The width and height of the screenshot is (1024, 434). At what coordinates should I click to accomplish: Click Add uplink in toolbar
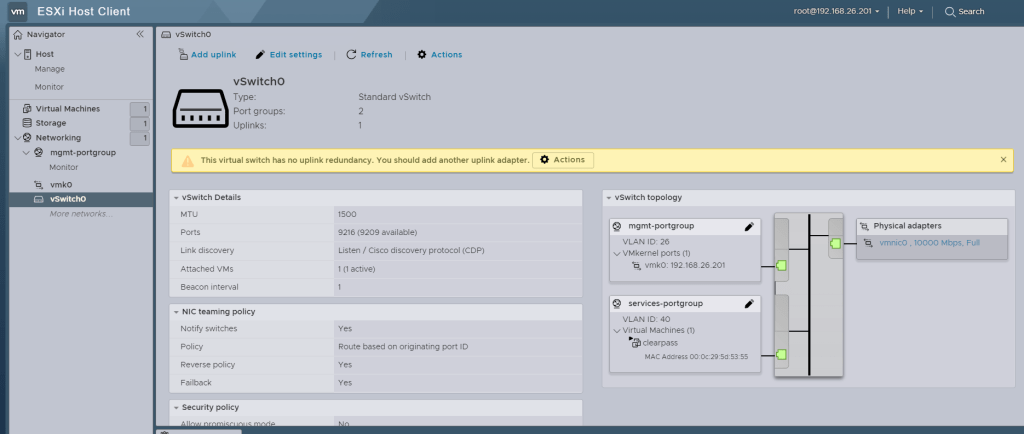tap(207, 55)
